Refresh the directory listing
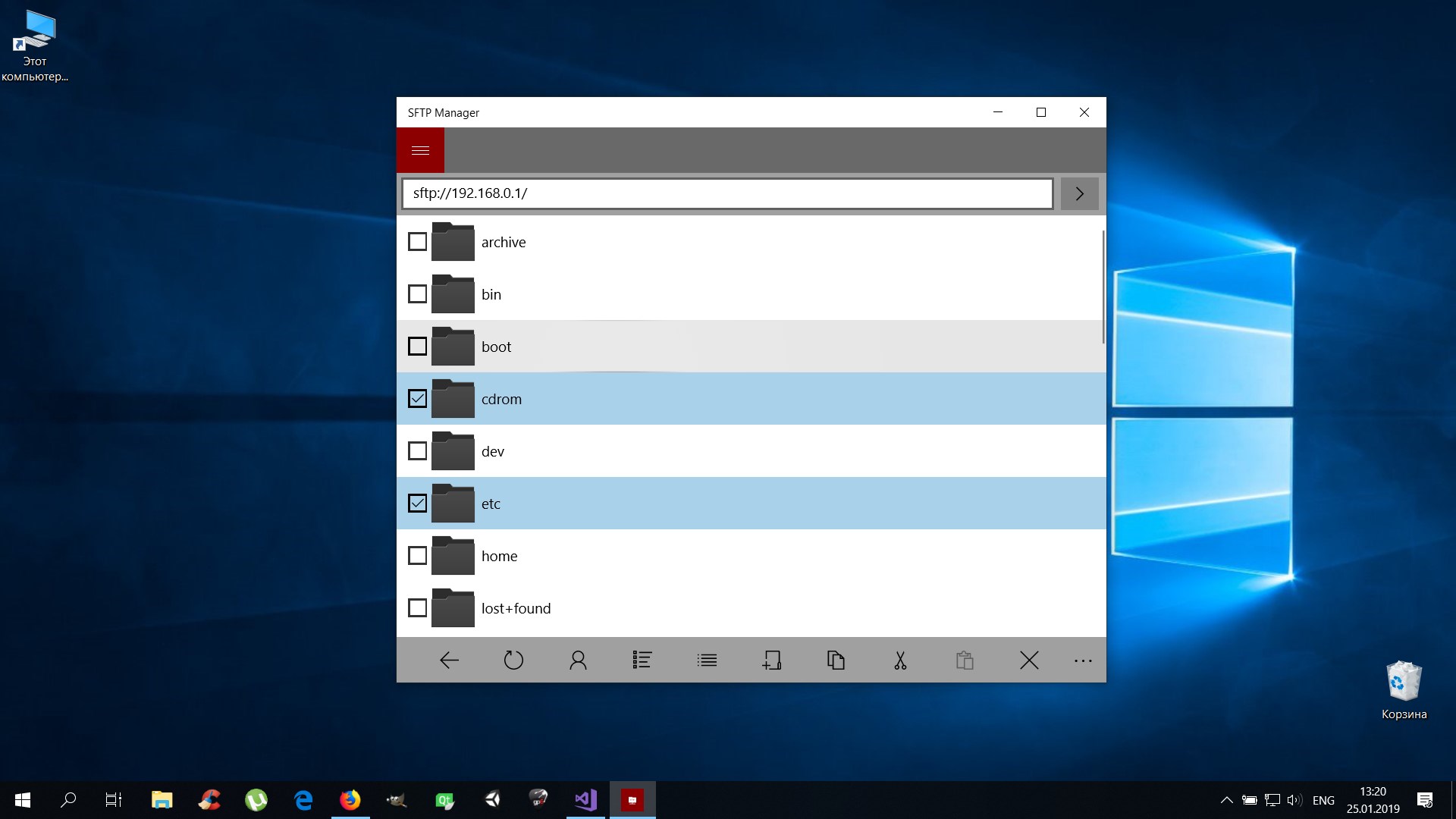 [x=513, y=661]
